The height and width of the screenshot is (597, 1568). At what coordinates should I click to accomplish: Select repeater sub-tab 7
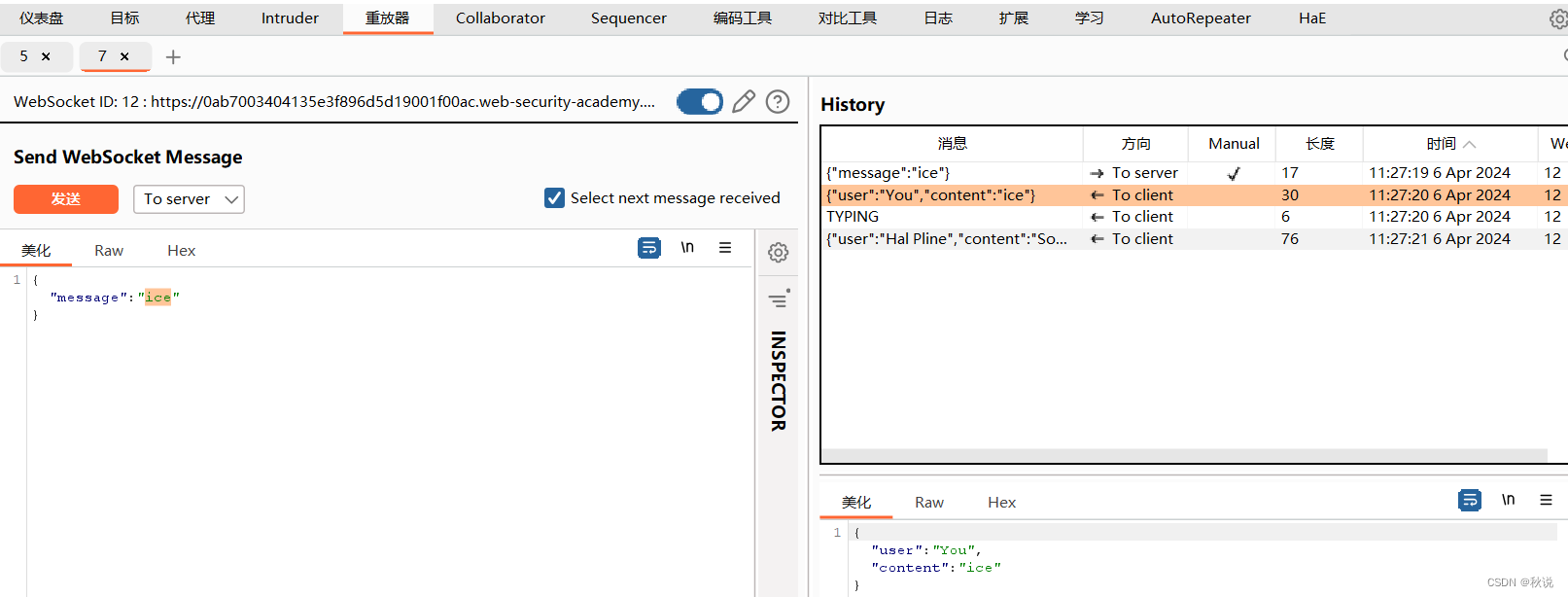point(102,56)
